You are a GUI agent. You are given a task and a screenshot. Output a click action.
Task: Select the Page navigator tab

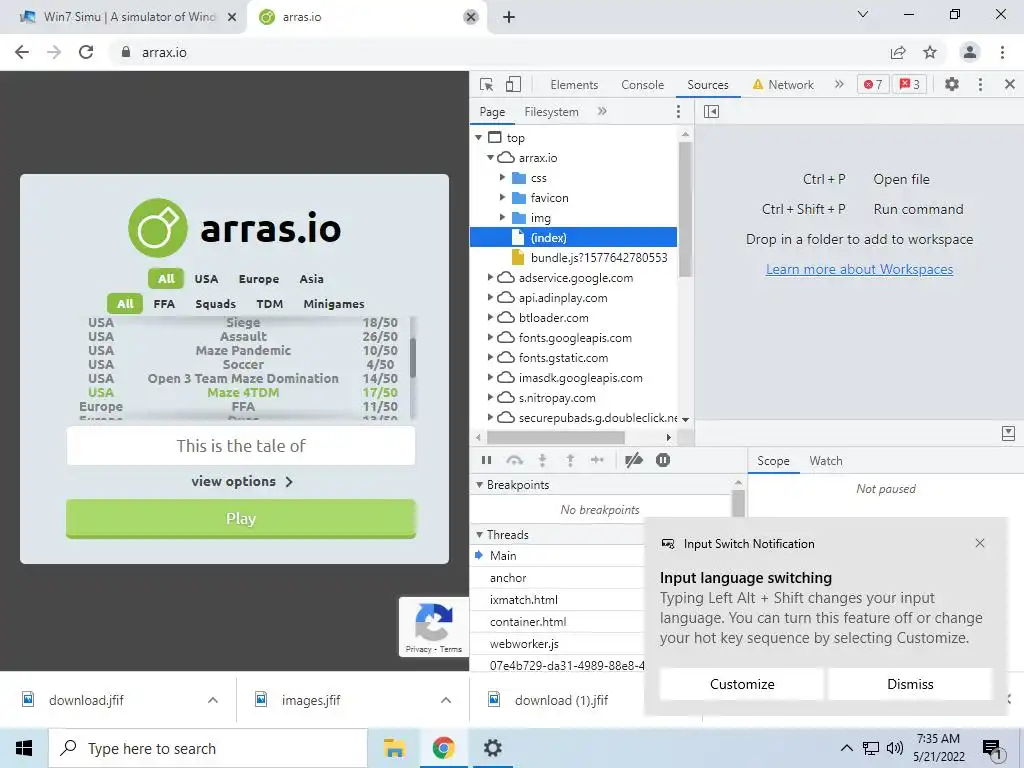pos(492,112)
